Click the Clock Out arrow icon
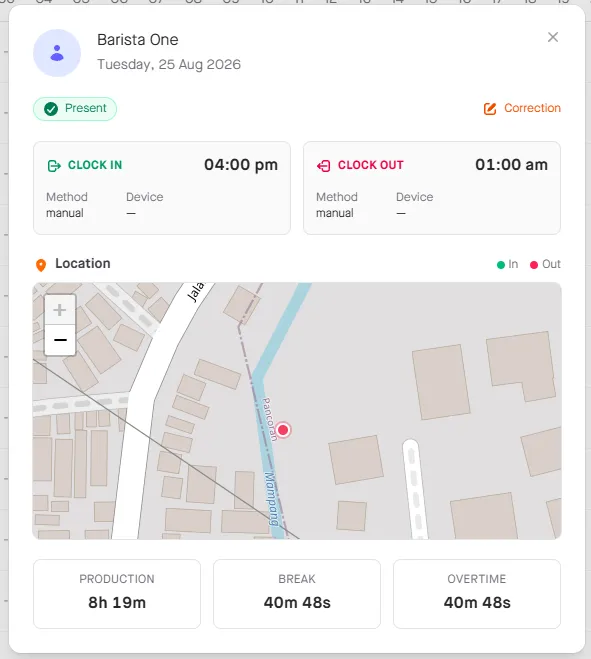 [324, 166]
